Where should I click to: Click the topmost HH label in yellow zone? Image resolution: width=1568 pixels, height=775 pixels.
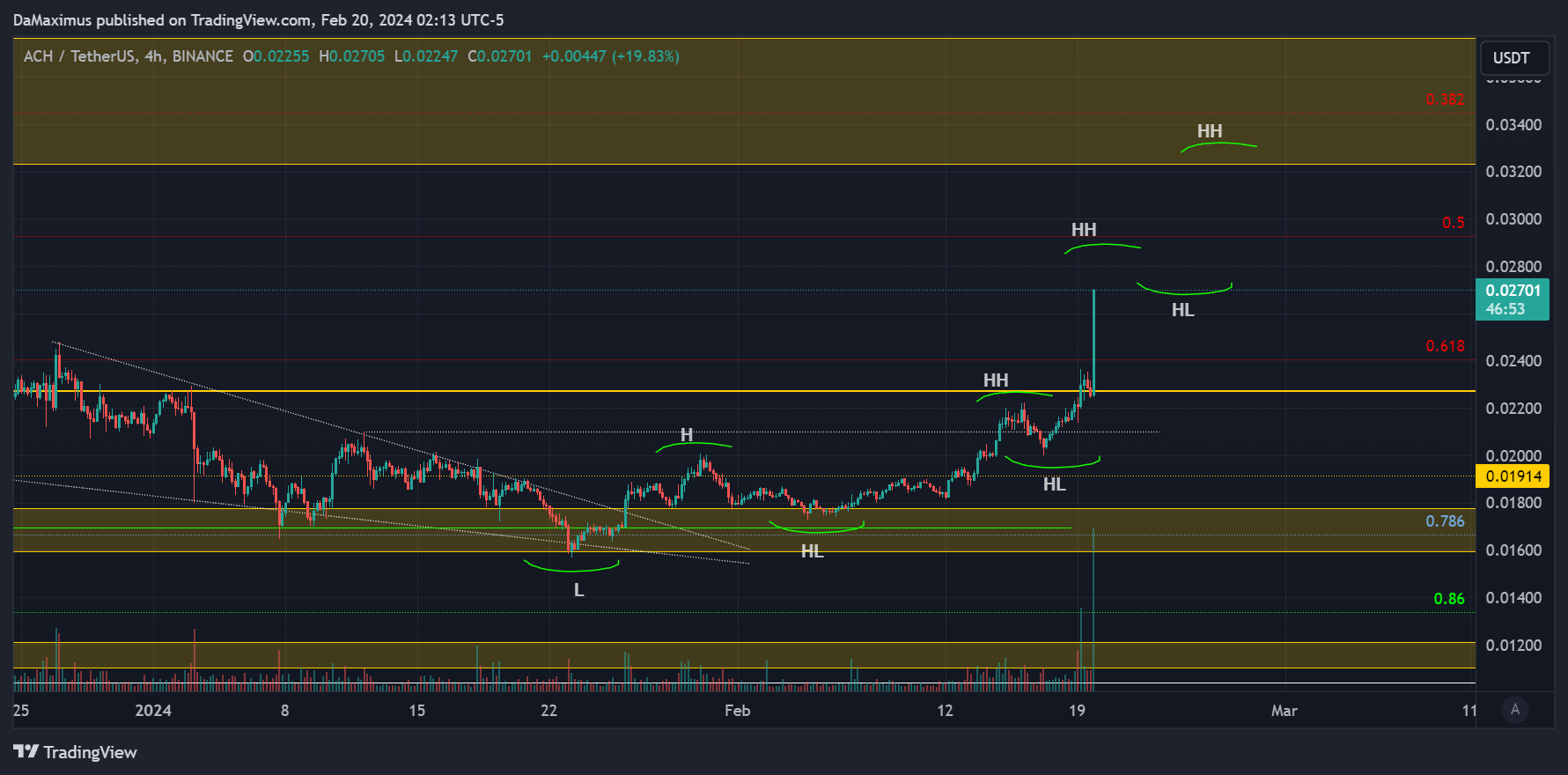1210,131
